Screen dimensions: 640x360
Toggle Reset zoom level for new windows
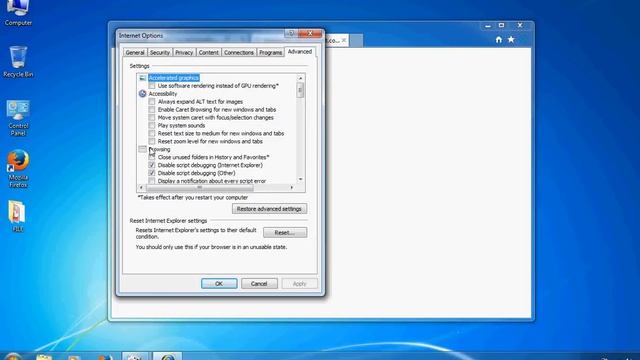click(x=152, y=141)
